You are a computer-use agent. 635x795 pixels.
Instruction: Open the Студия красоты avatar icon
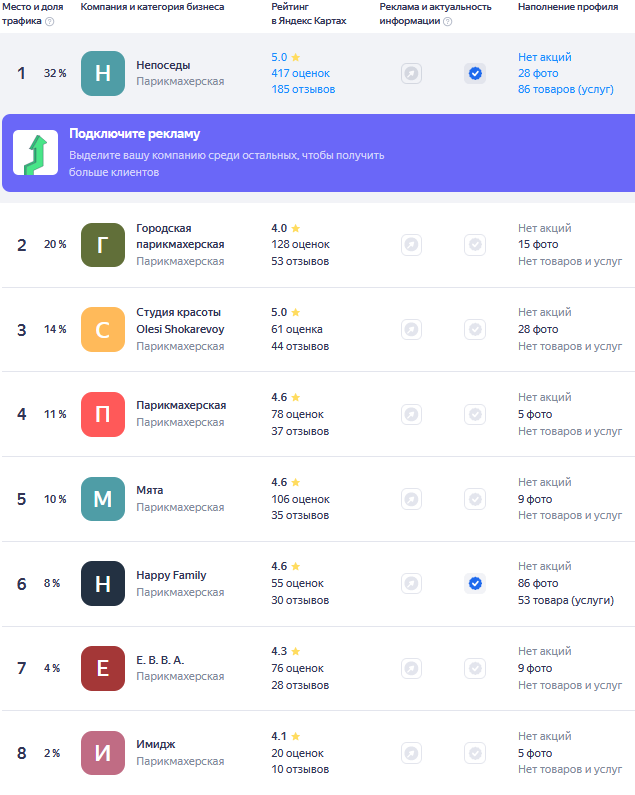(x=103, y=330)
